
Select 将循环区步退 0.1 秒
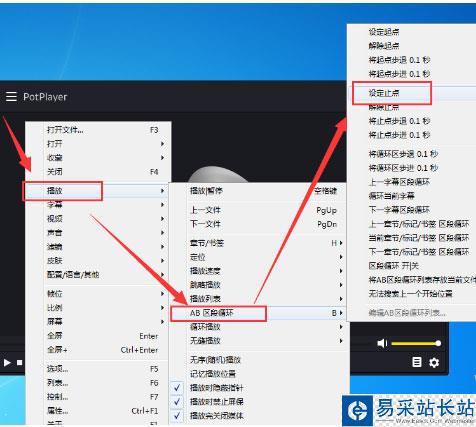412,154
